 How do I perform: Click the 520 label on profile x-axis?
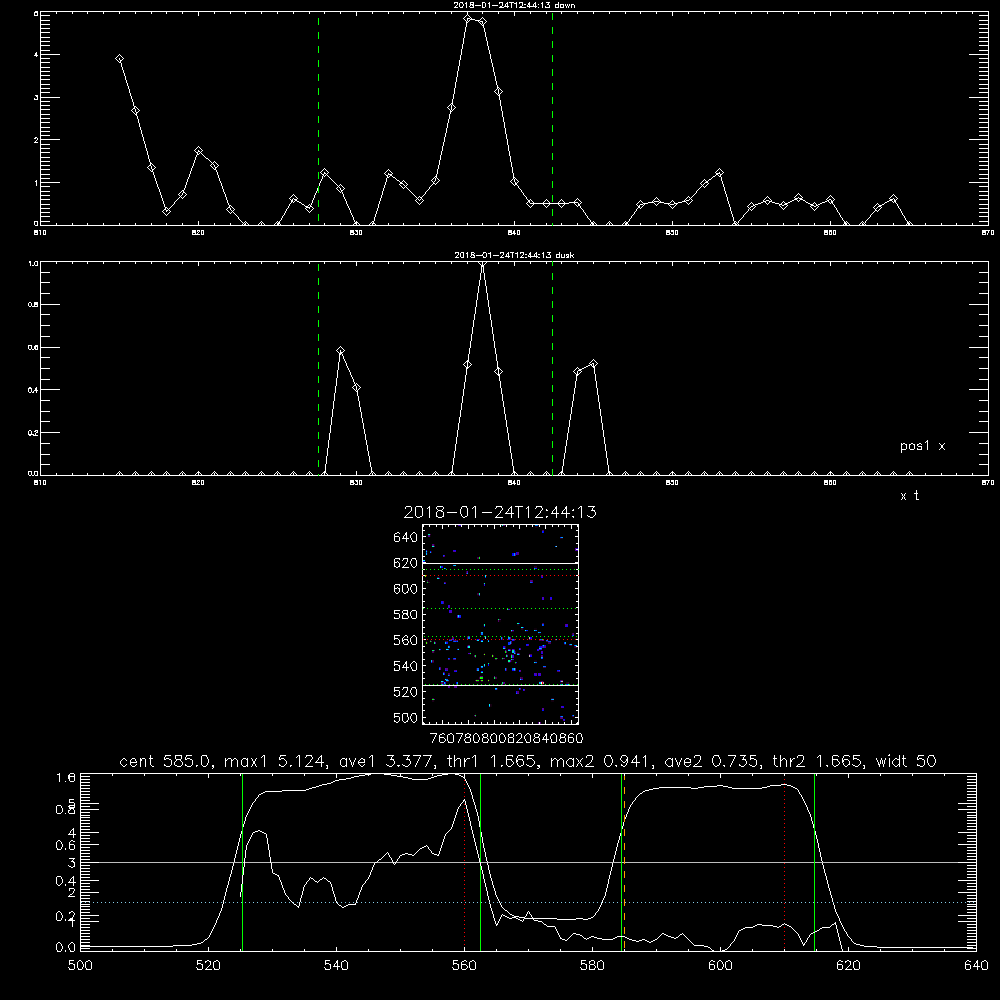point(208,966)
